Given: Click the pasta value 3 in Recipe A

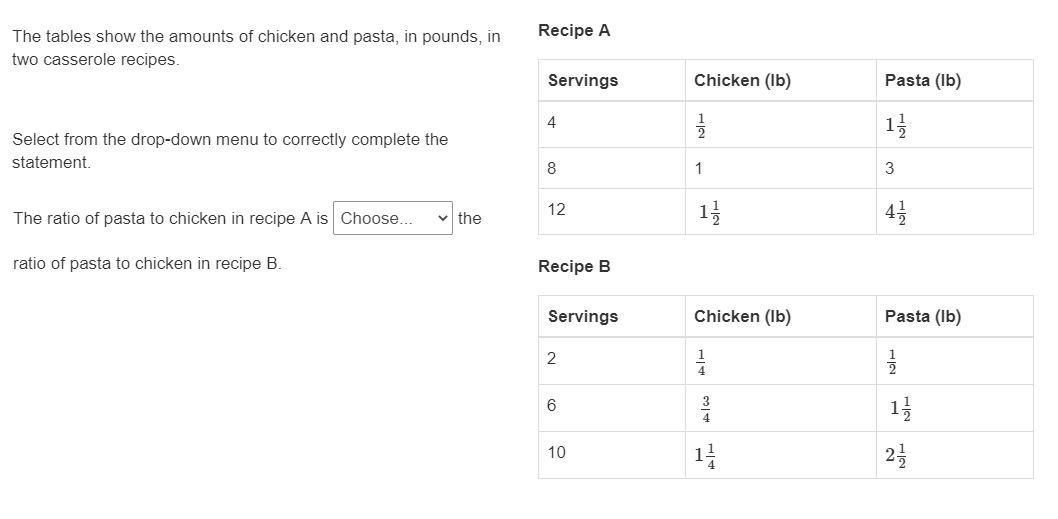Looking at the screenshot, I should (955, 168).
